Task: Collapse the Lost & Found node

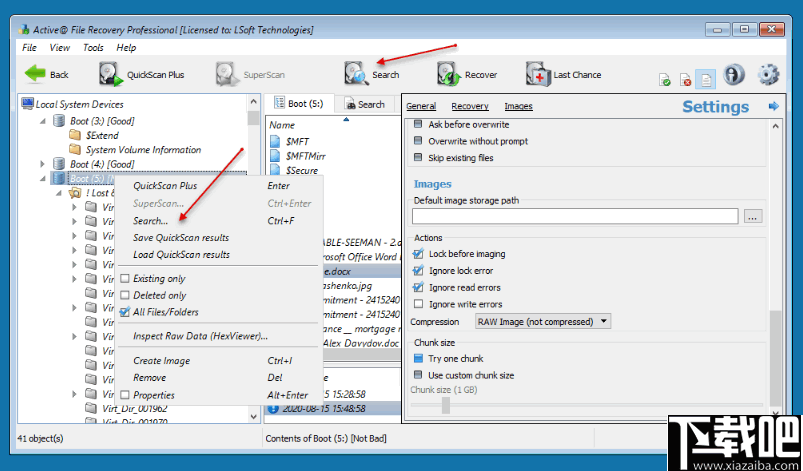Action: [58, 193]
